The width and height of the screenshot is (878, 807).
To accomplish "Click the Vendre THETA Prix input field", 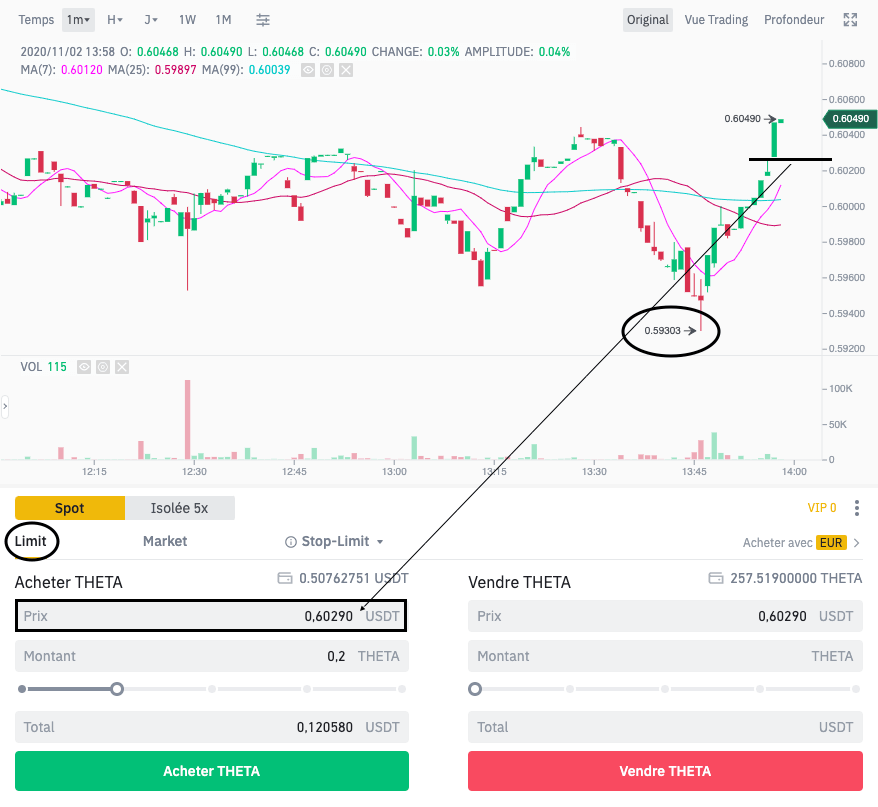I will 664,616.
